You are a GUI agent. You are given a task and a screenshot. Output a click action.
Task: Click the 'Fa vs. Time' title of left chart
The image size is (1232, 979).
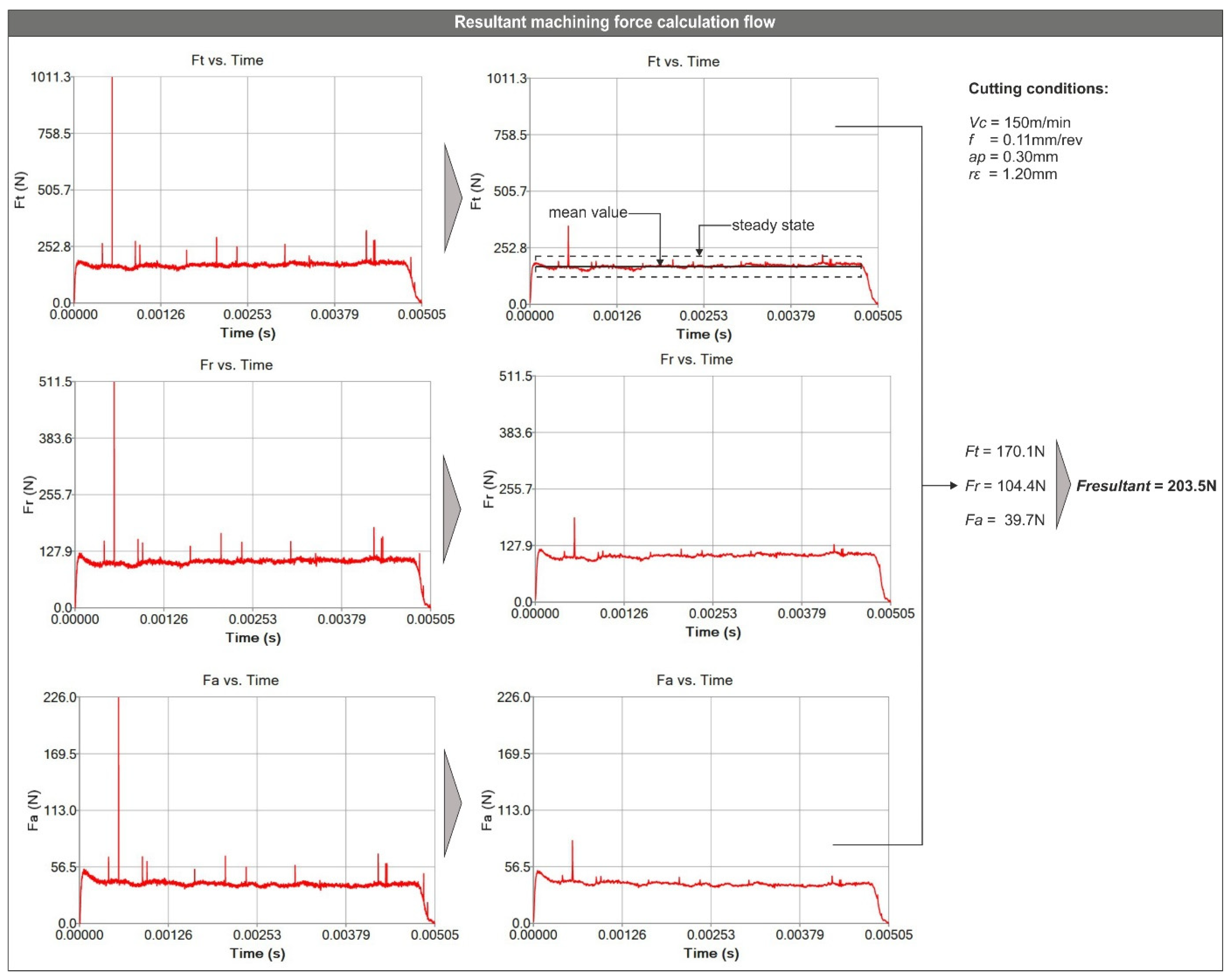[241, 680]
